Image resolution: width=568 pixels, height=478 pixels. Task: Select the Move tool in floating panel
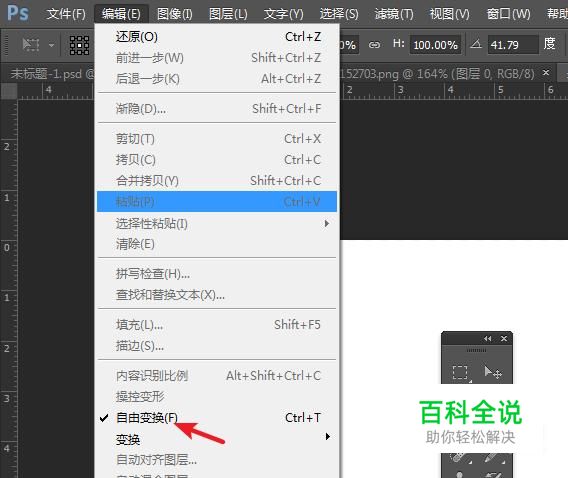(493, 372)
